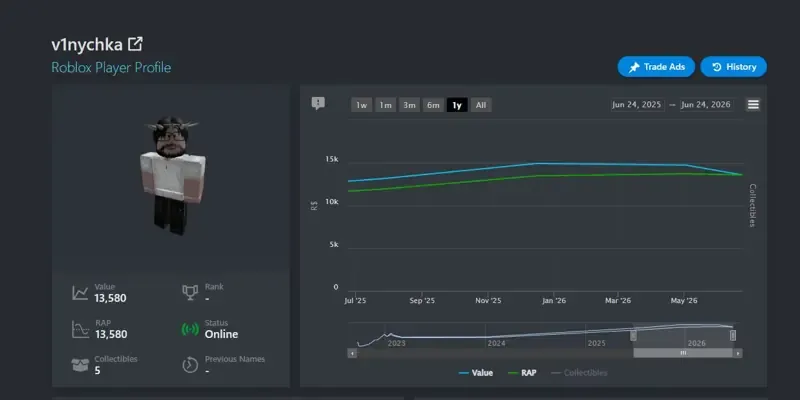Click the Value figure 13,580
The width and height of the screenshot is (800, 400).
click(x=110, y=298)
